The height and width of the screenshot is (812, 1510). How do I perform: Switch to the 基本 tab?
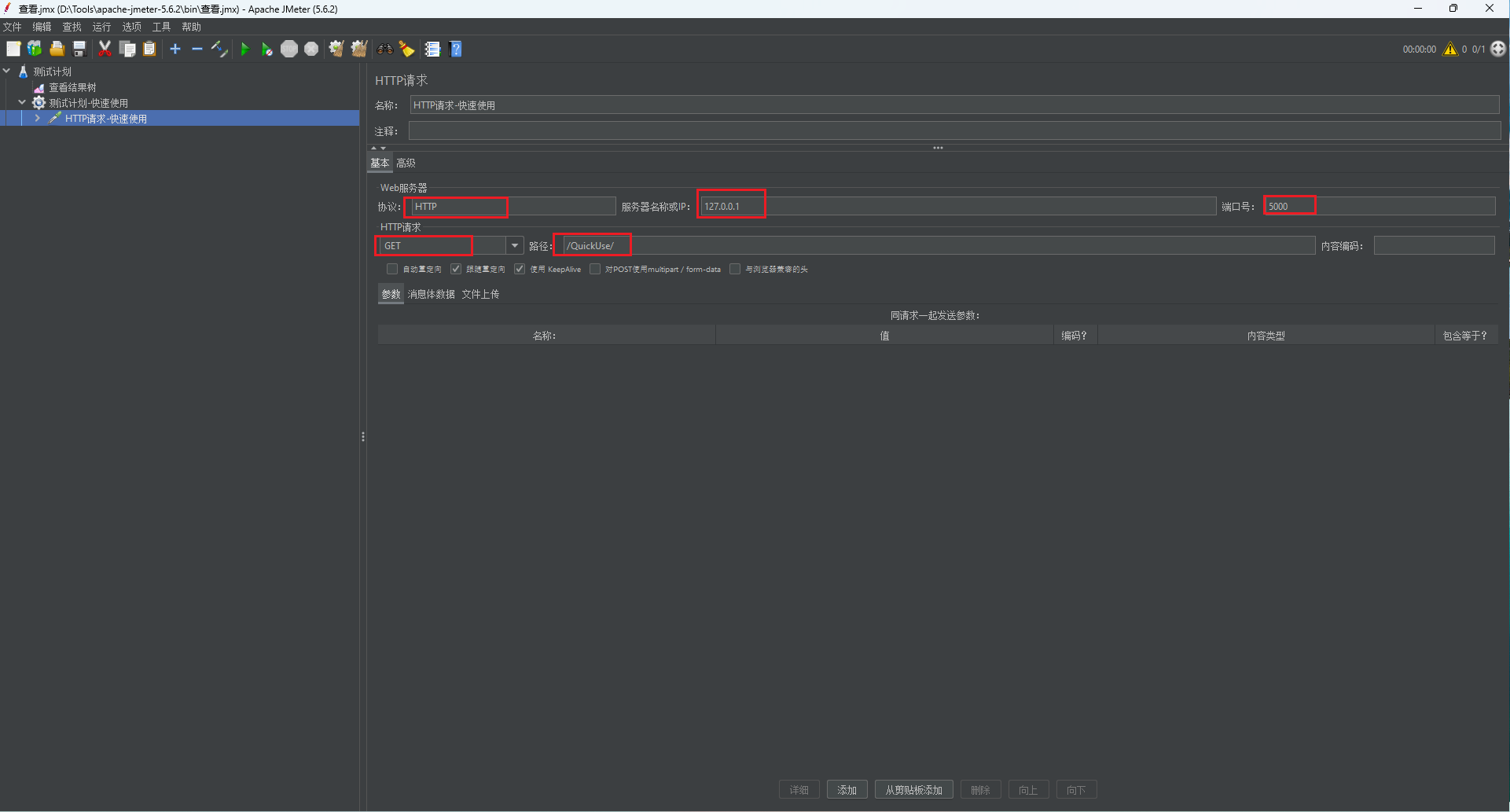(x=380, y=163)
